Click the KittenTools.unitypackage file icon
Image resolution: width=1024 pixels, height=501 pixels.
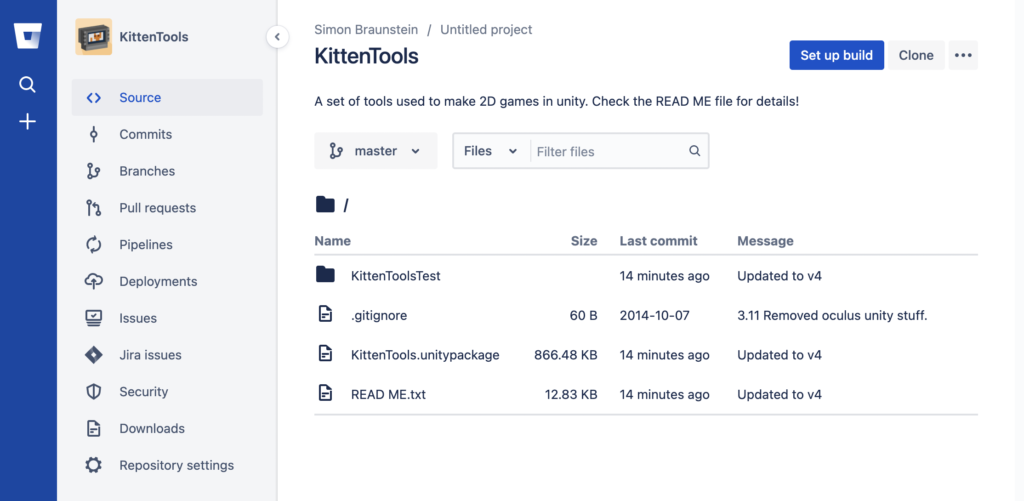[x=325, y=355]
